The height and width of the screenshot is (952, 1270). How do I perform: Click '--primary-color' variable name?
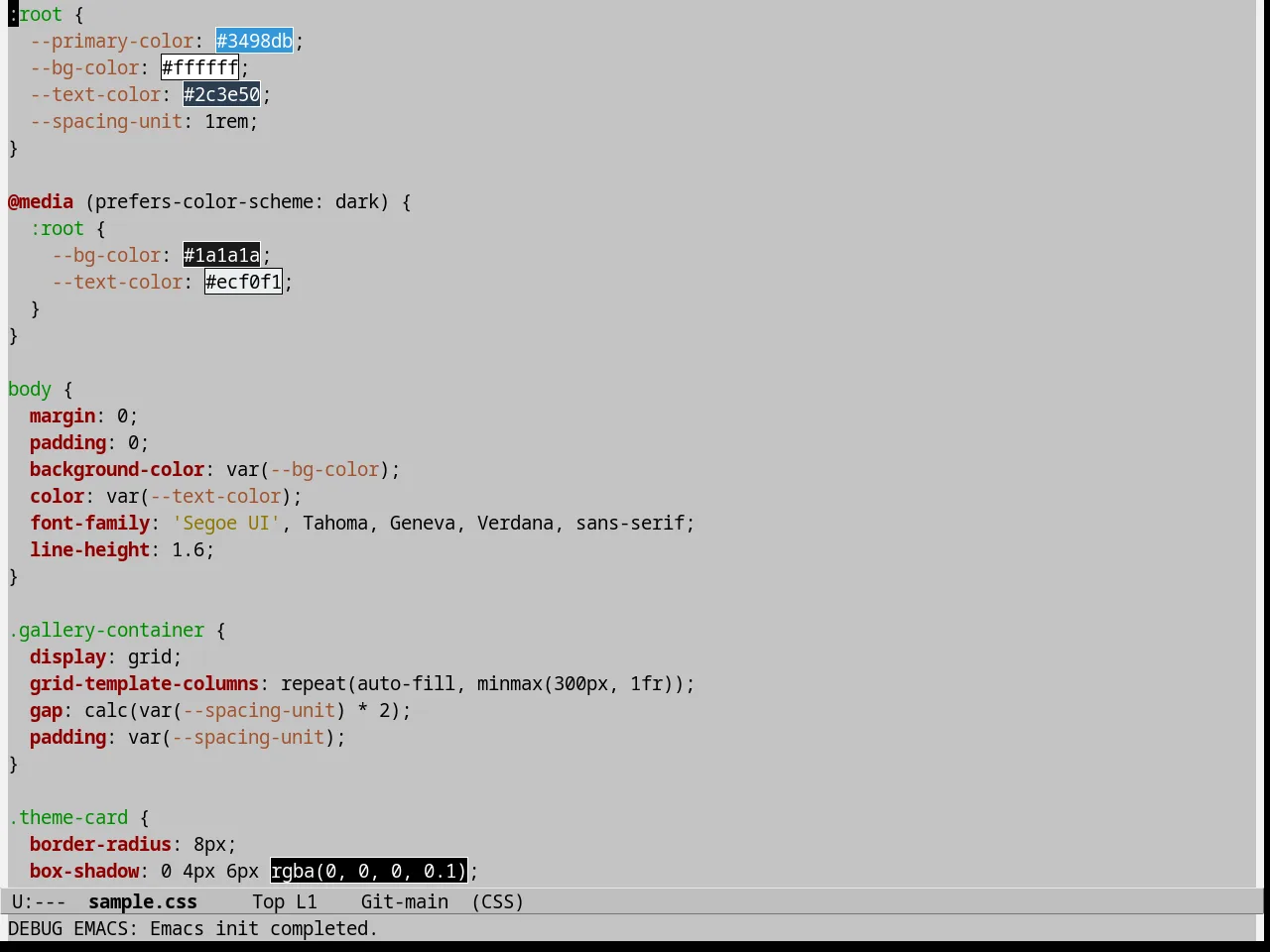(x=112, y=41)
